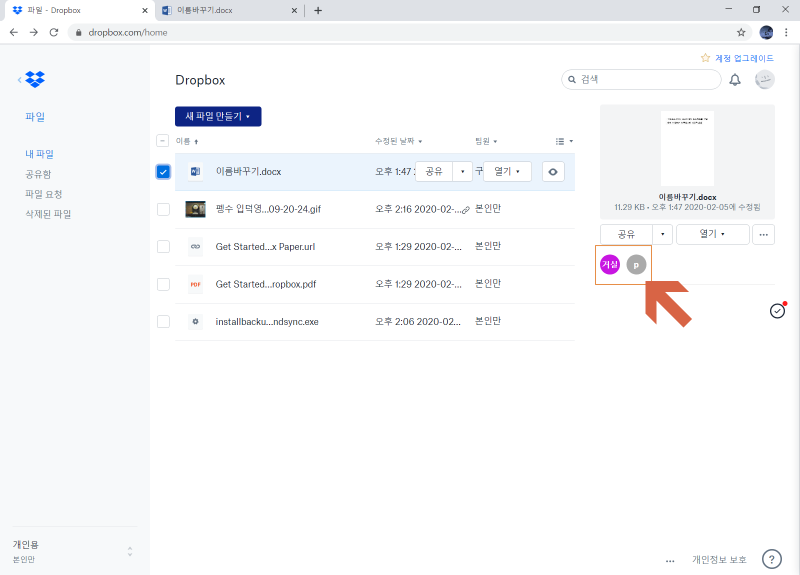The height and width of the screenshot is (575, 800).
Task: Click the shared link icon on the gif row
Action: coord(466,210)
